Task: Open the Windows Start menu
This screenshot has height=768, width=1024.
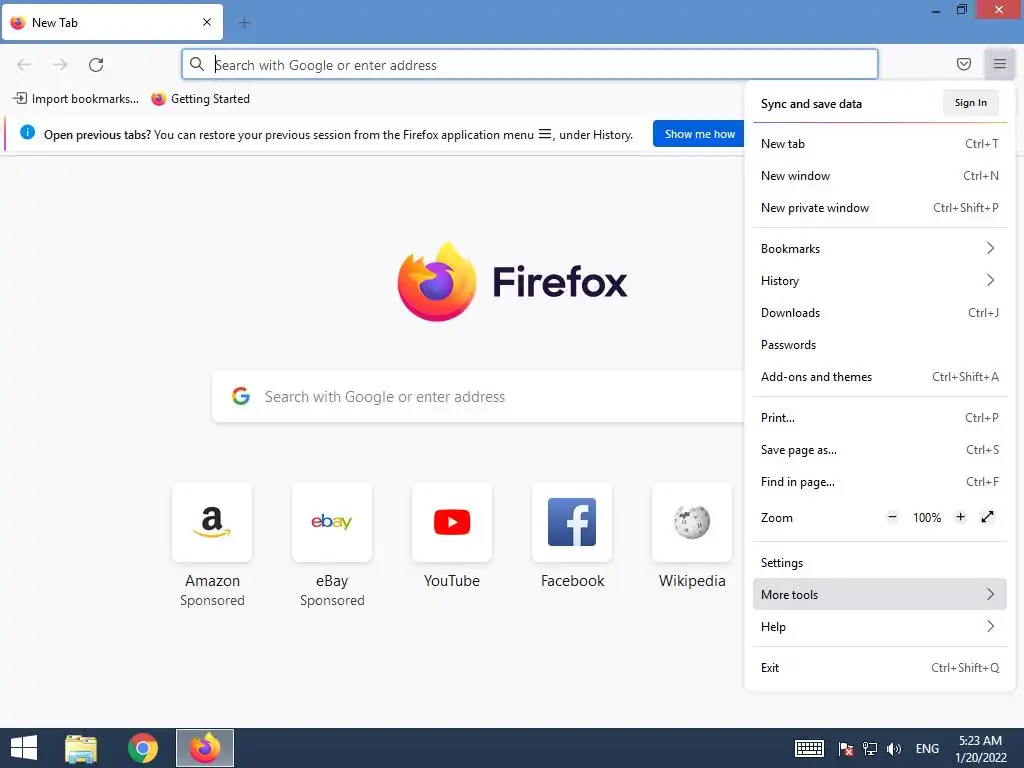Action: click(x=24, y=748)
